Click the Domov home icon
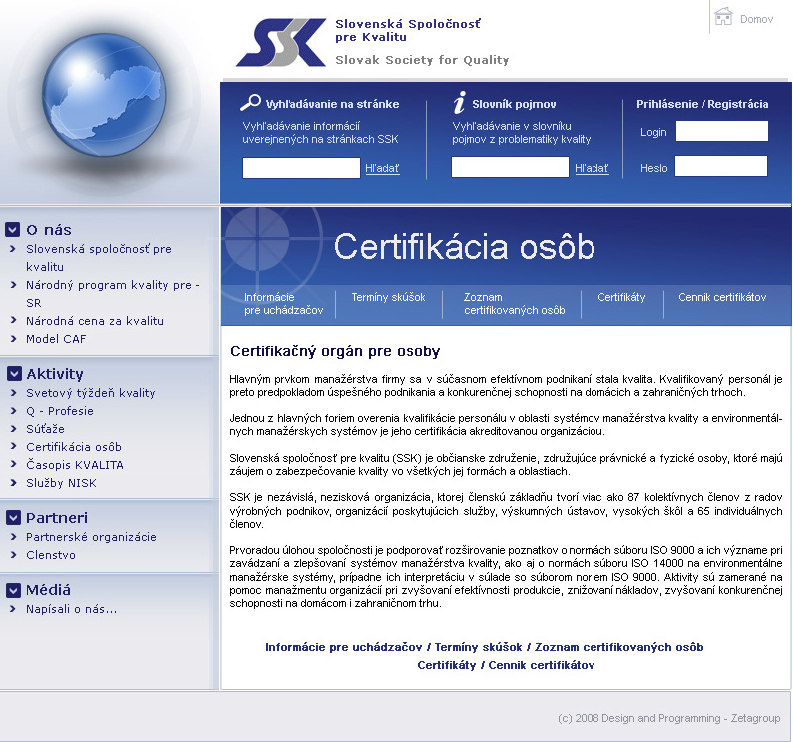 click(x=723, y=16)
